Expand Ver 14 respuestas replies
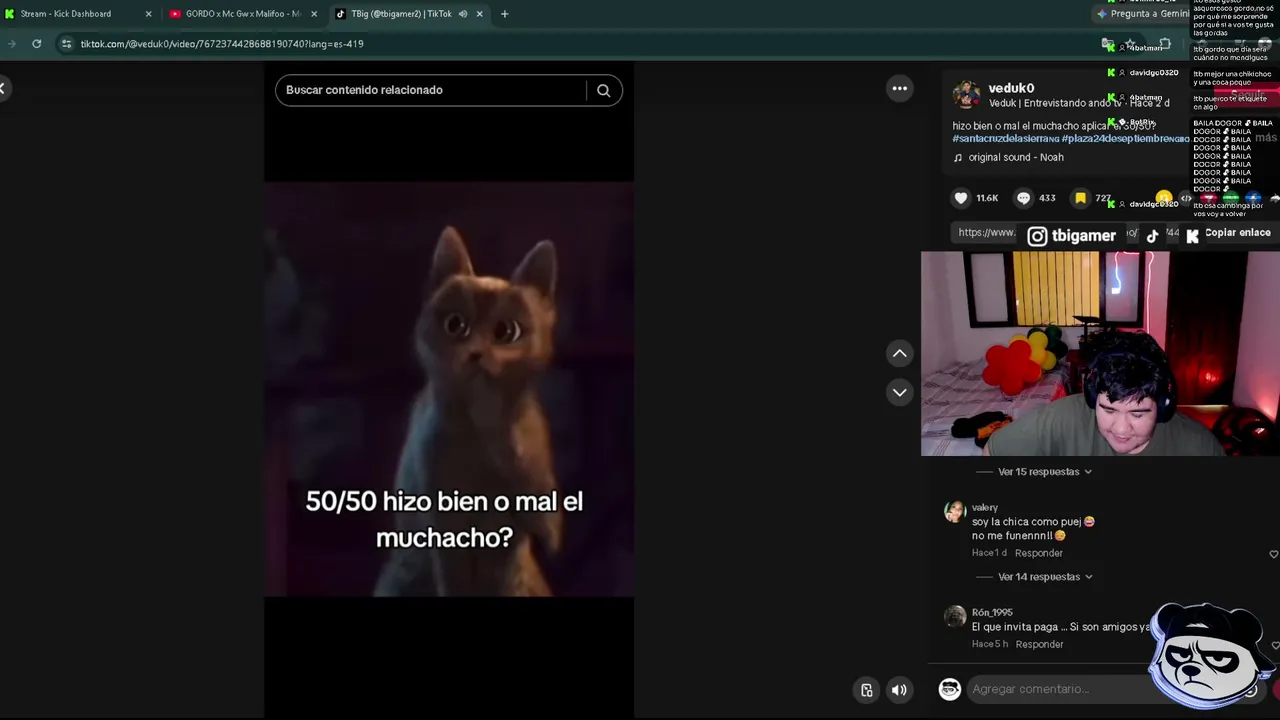 (1039, 577)
